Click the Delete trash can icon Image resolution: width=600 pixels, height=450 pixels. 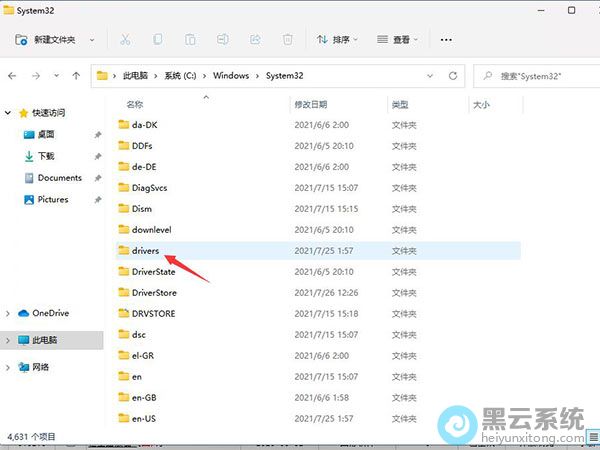pyautogui.click(x=287, y=39)
